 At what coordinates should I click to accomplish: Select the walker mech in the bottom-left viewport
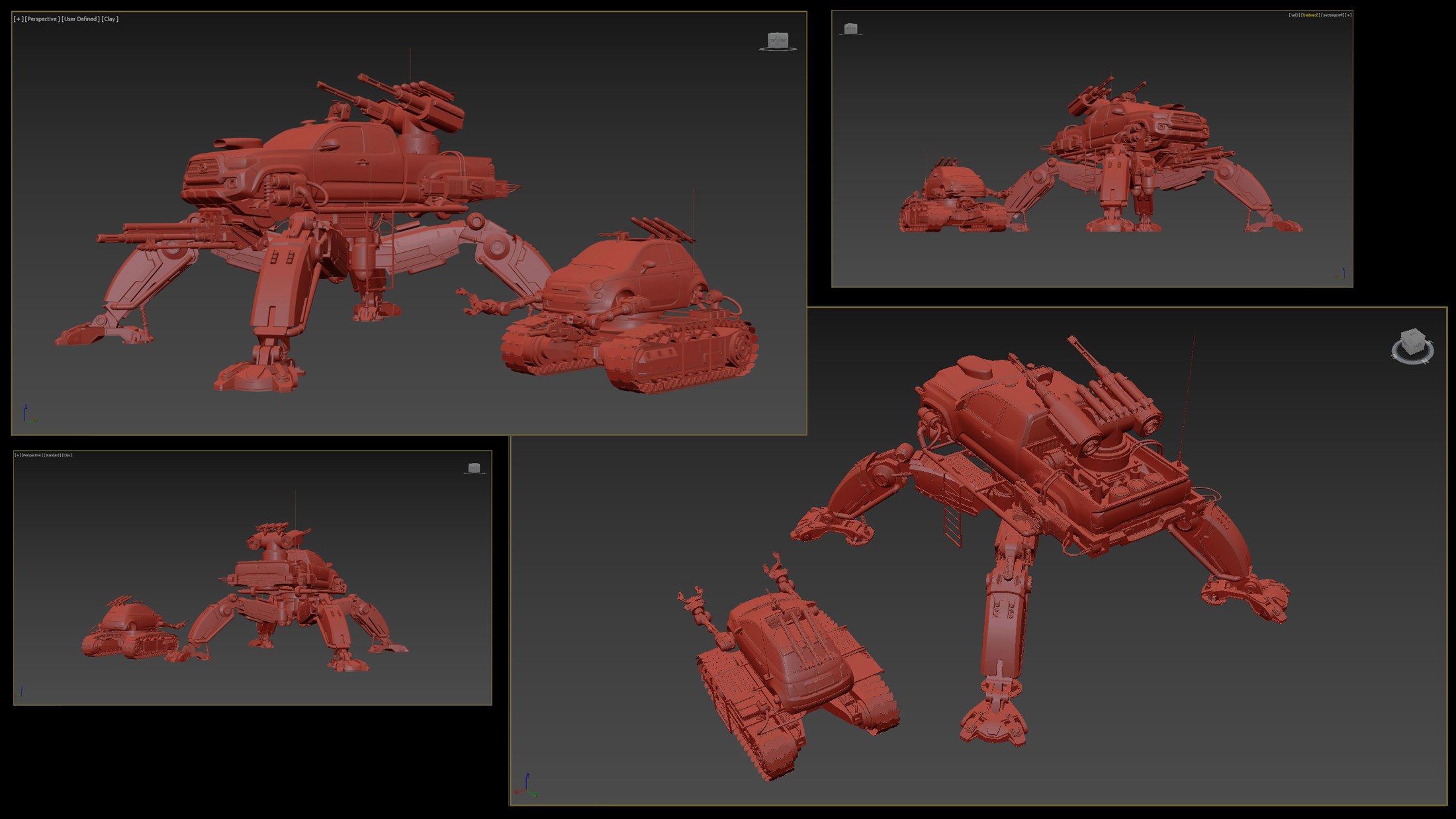point(291,595)
